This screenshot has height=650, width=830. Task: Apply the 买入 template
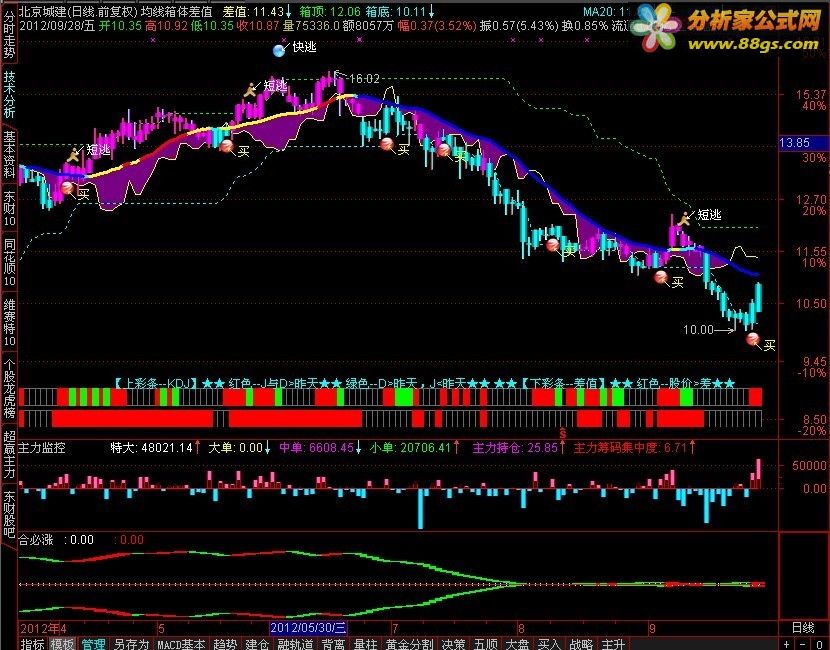(549, 644)
